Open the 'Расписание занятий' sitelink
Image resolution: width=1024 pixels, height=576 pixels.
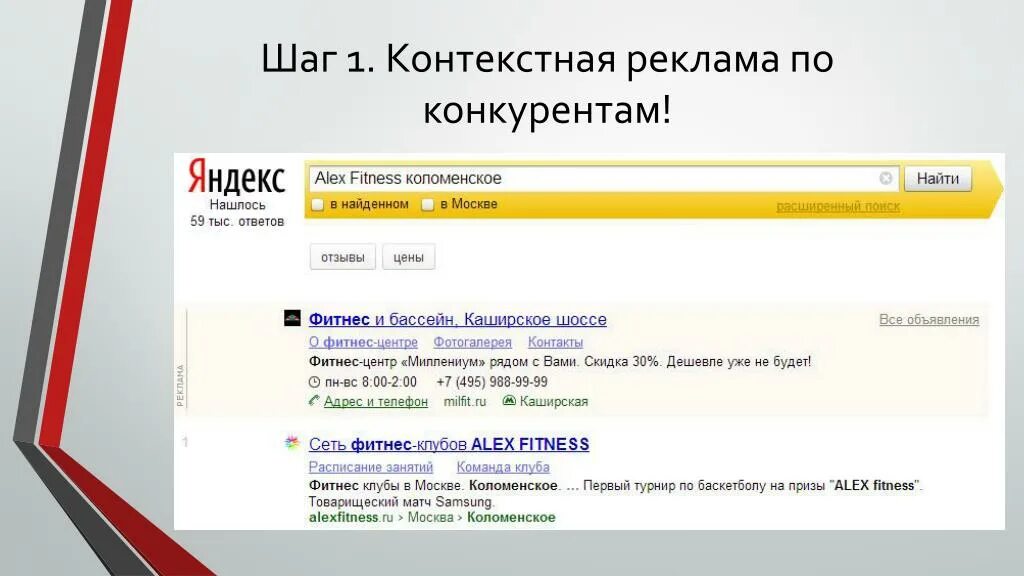(x=370, y=467)
